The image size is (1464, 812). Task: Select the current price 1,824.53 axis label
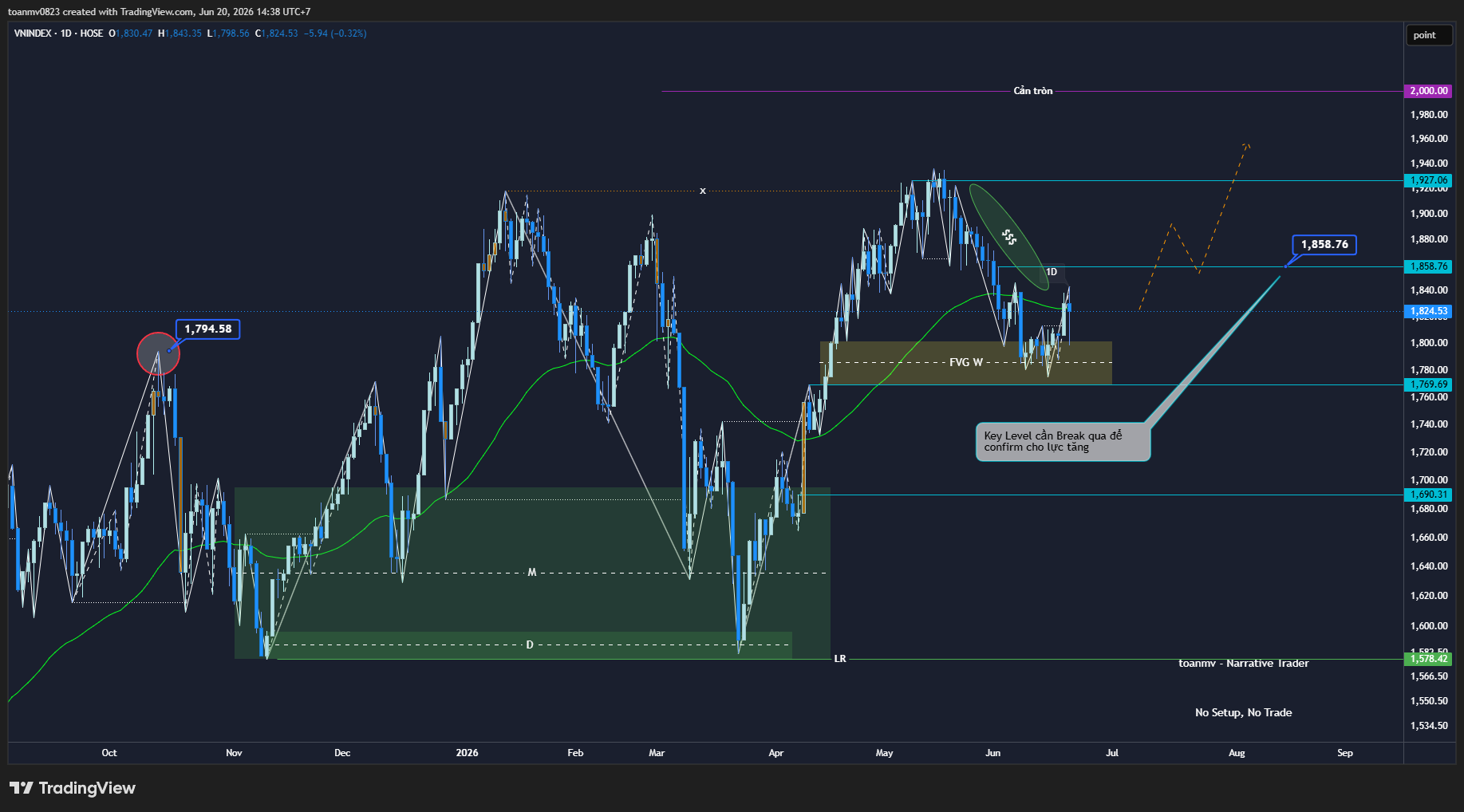(1428, 311)
